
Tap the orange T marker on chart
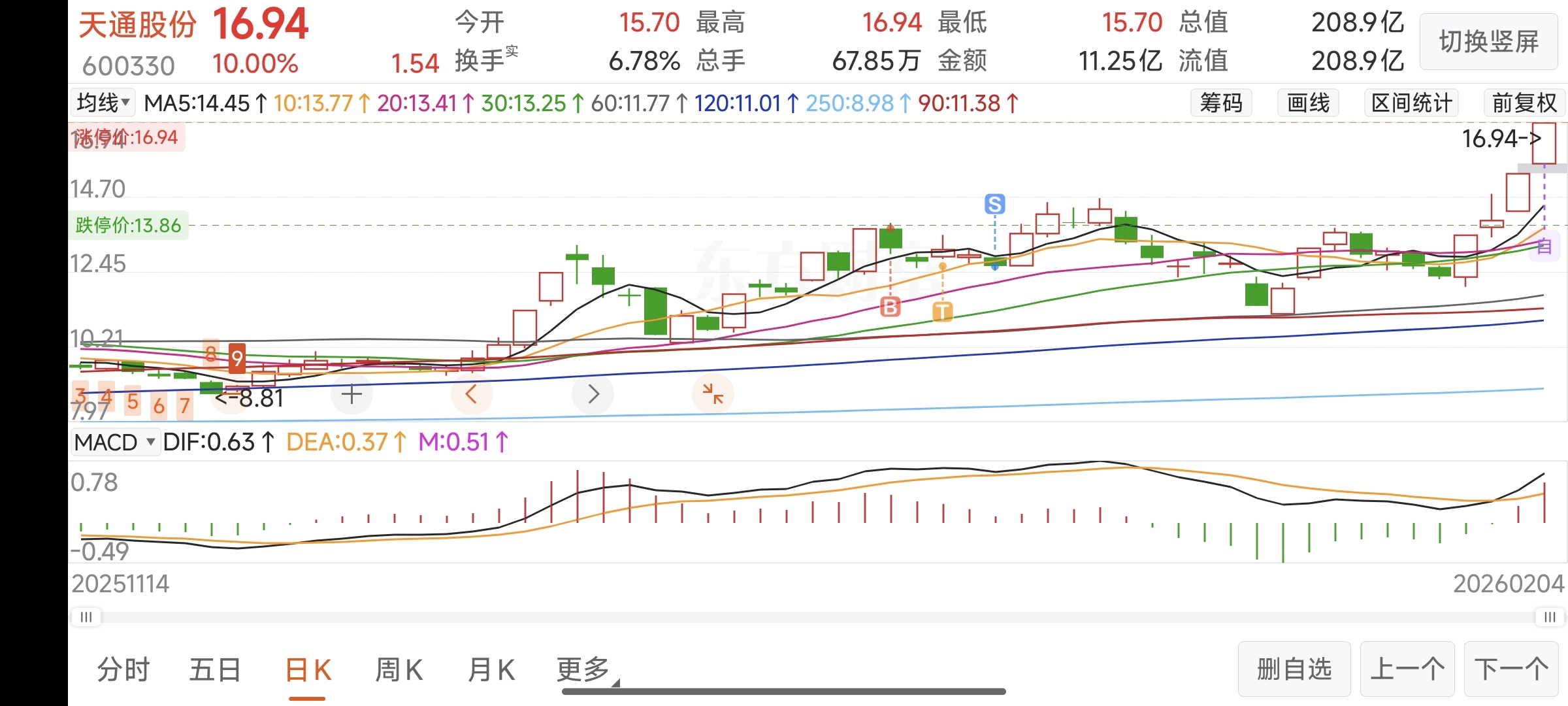tap(942, 311)
